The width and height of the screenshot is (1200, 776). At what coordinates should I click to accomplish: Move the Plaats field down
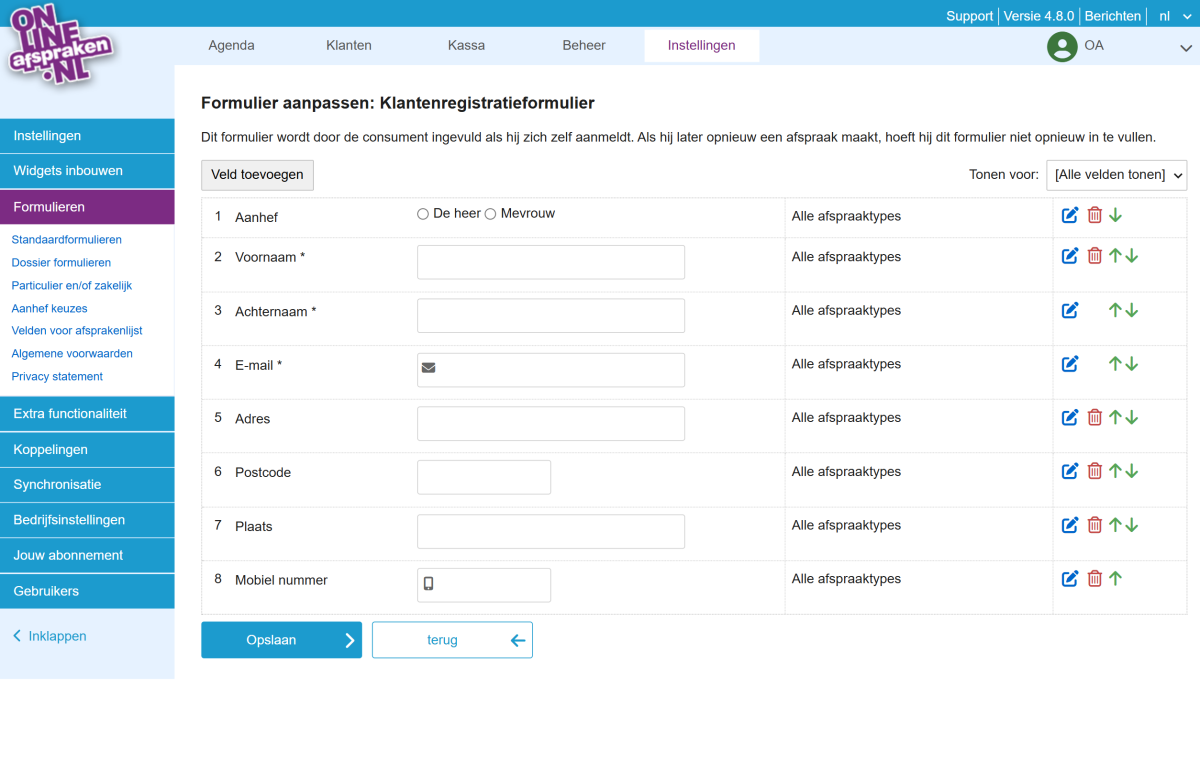click(x=1132, y=525)
